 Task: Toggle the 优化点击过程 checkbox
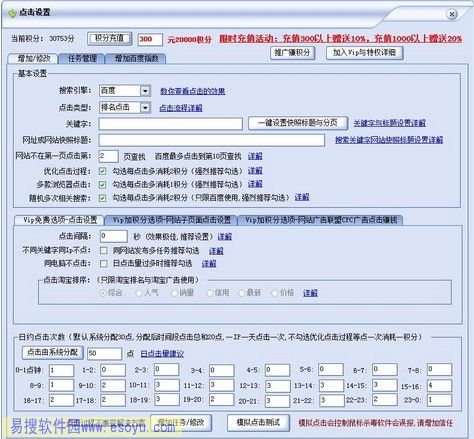[x=103, y=171]
